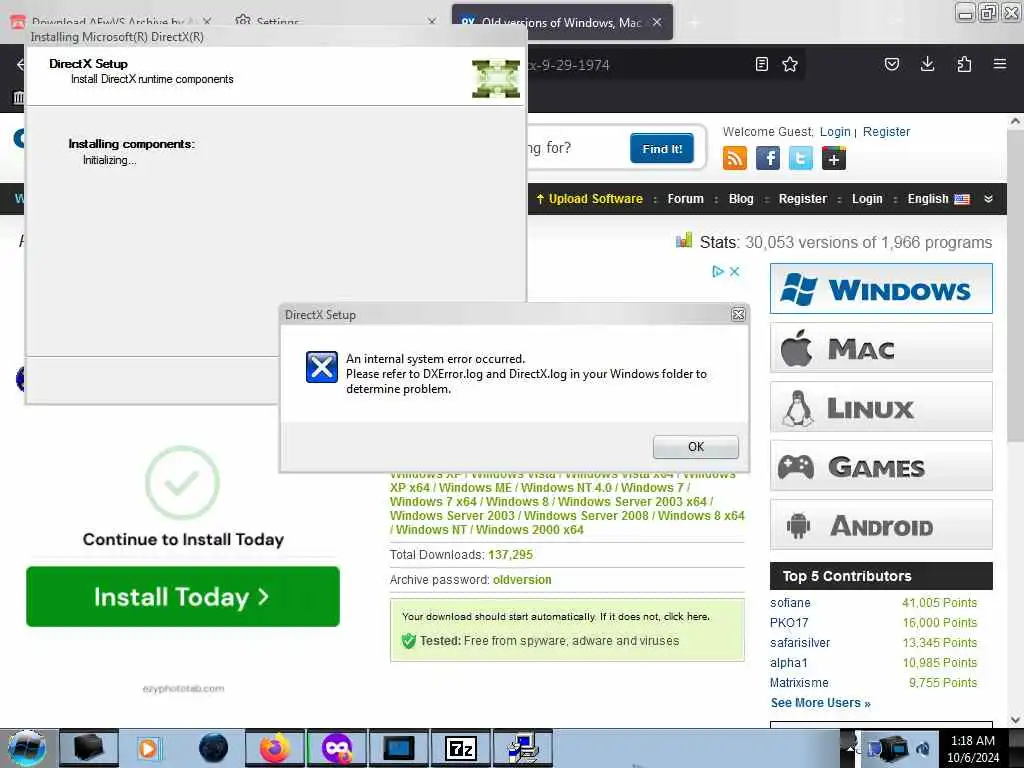Click the Twitter icon on the website
This screenshot has width=1024, height=768.
click(x=801, y=158)
